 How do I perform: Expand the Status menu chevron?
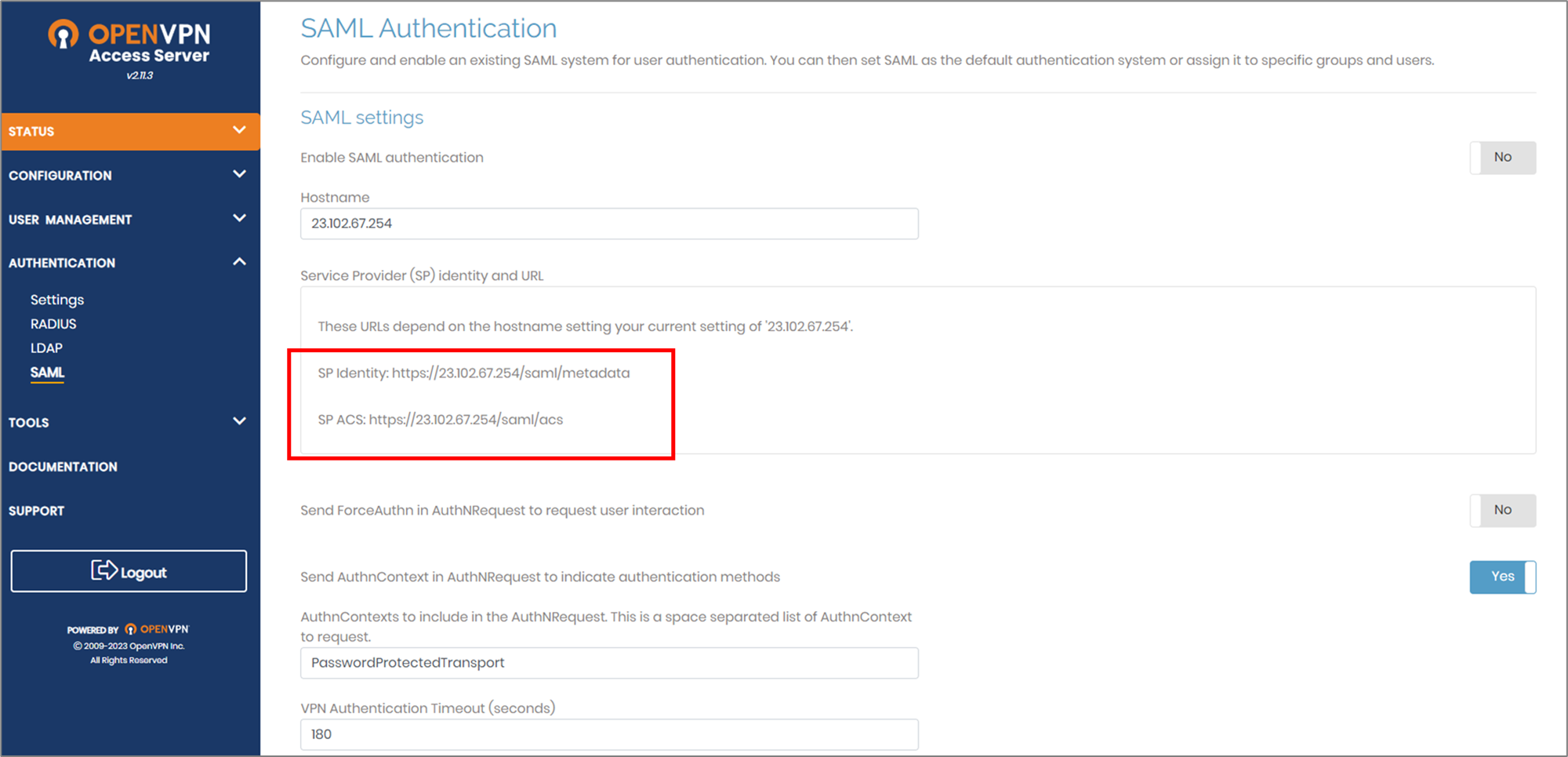click(239, 130)
